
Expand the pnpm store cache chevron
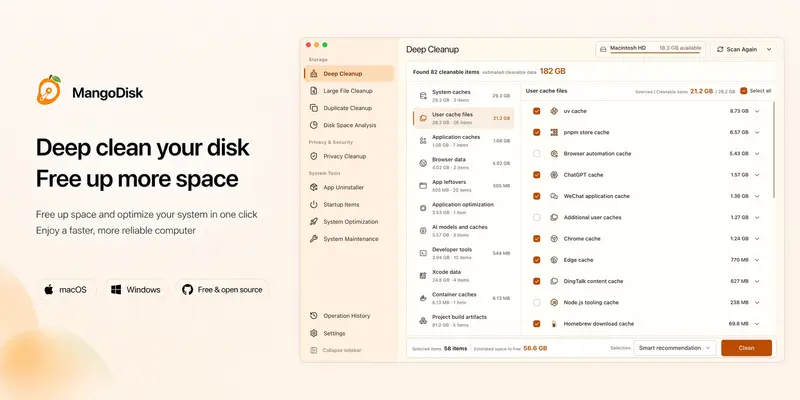click(757, 132)
